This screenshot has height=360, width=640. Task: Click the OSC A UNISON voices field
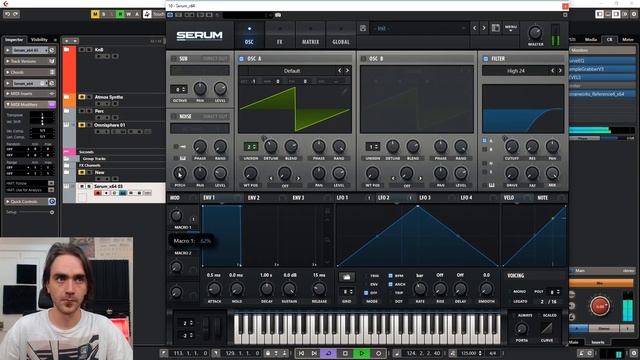tap(251, 147)
